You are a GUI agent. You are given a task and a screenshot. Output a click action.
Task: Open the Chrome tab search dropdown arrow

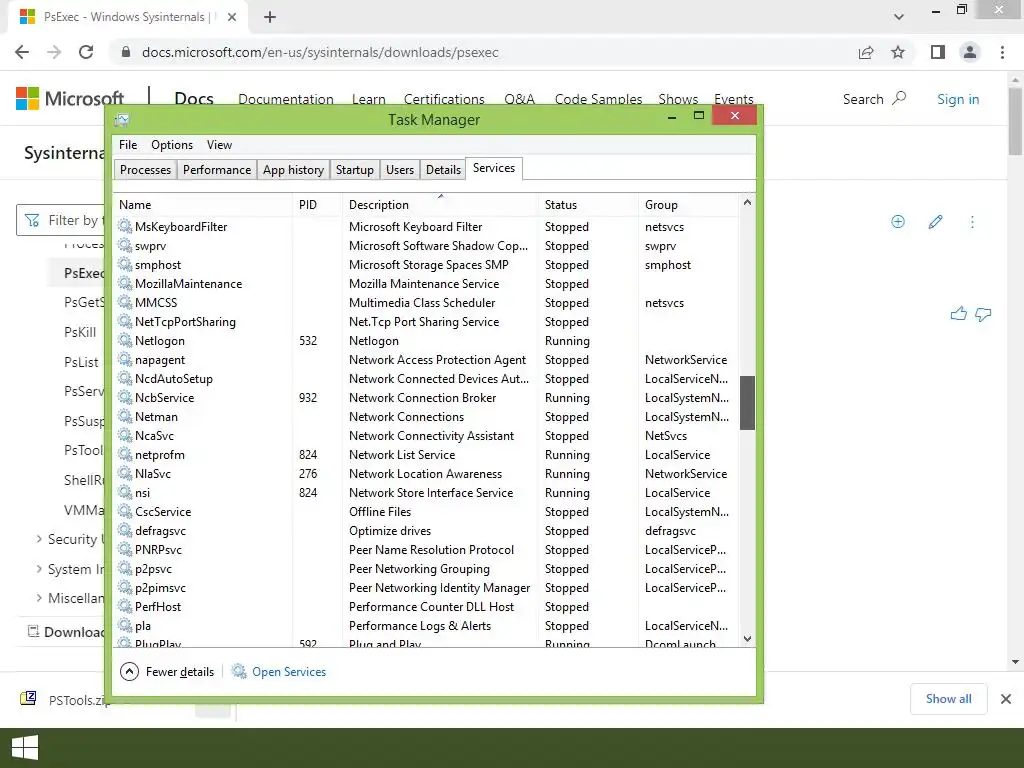tap(899, 17)
